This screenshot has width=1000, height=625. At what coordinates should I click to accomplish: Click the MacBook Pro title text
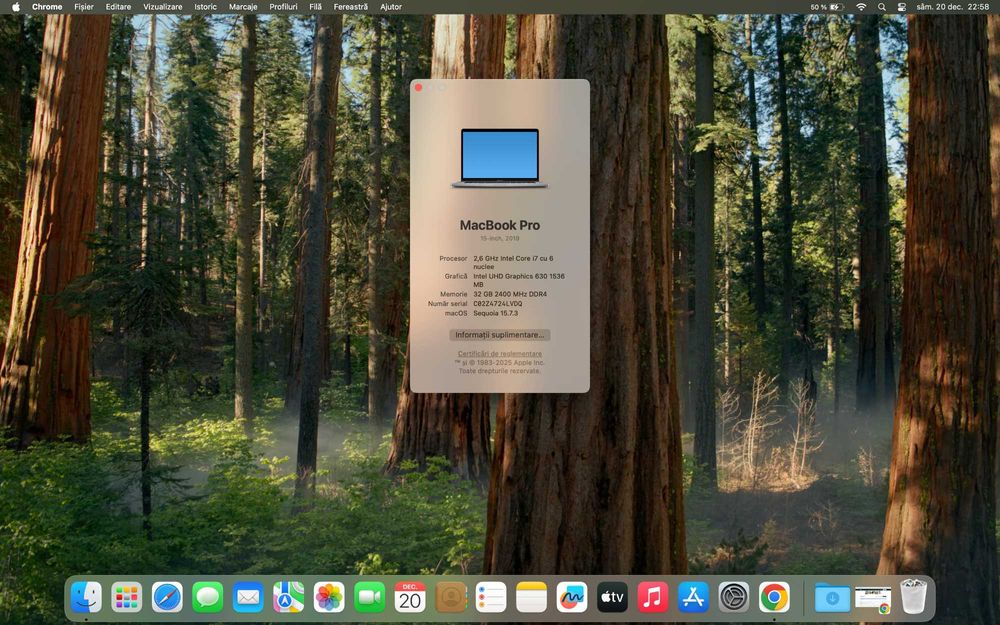pos(499,225)
